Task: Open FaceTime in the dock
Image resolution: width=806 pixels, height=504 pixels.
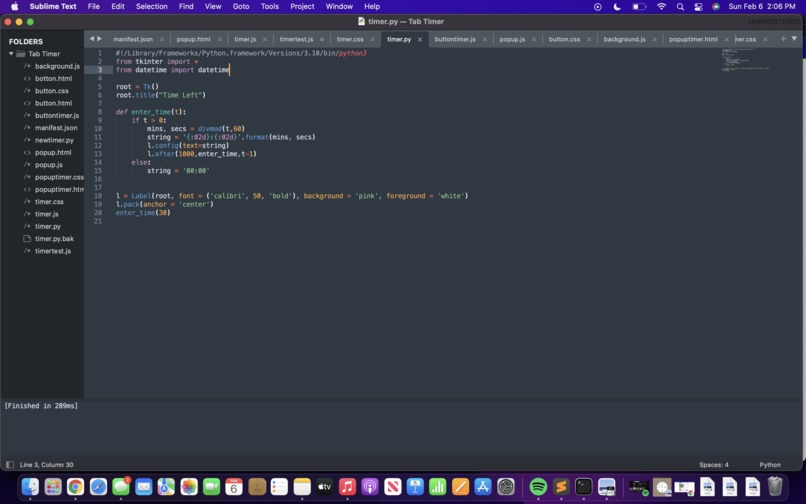Action: 211,486
